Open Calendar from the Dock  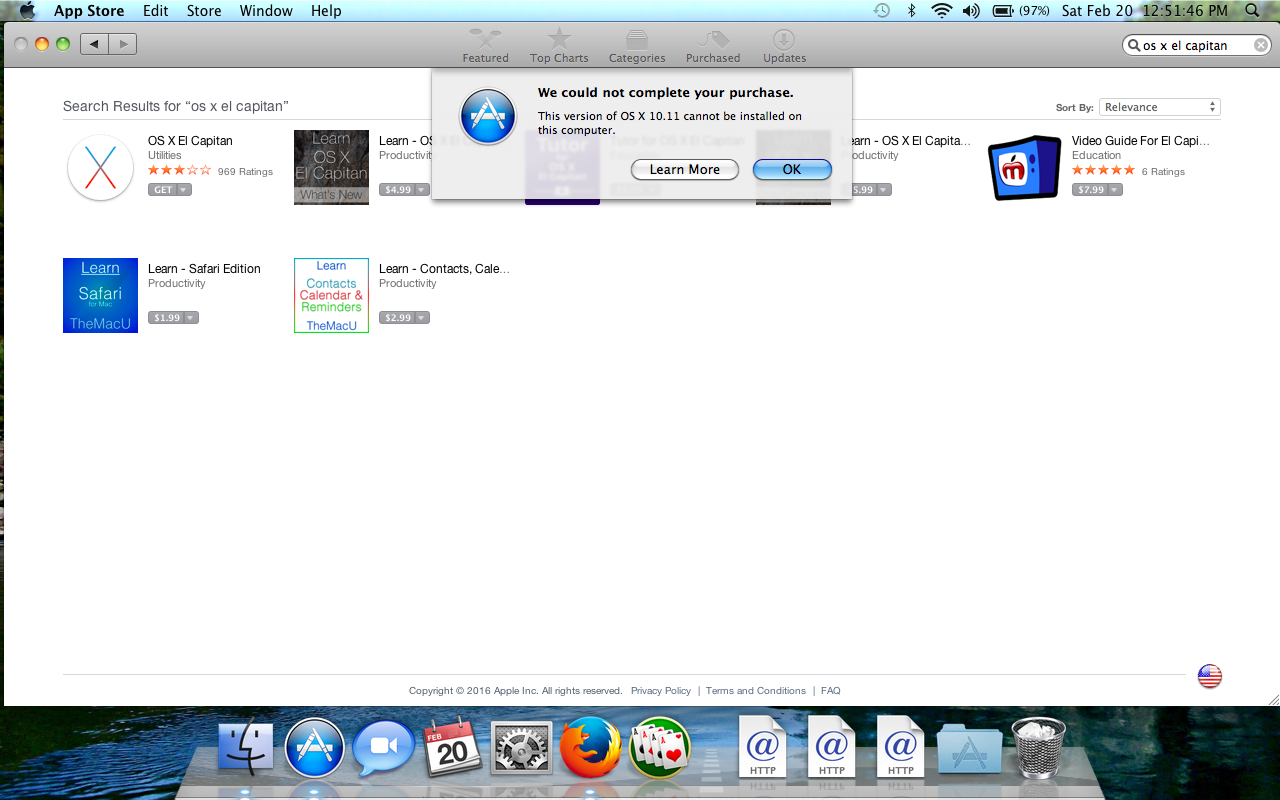point(453,748)
